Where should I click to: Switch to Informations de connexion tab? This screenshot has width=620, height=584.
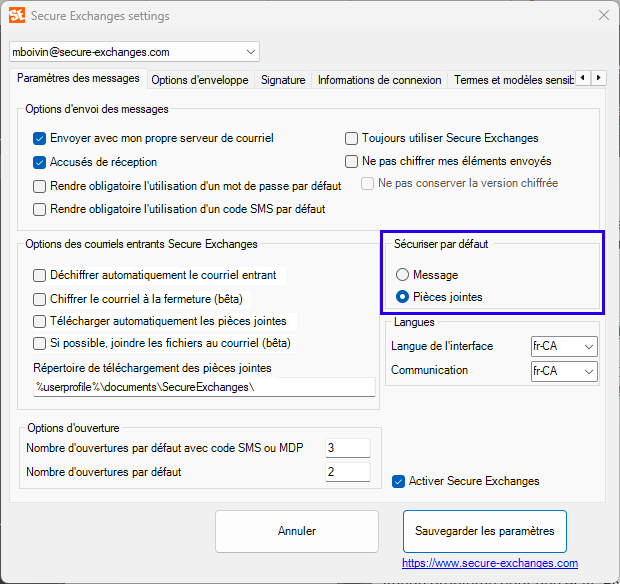[380, 80]
